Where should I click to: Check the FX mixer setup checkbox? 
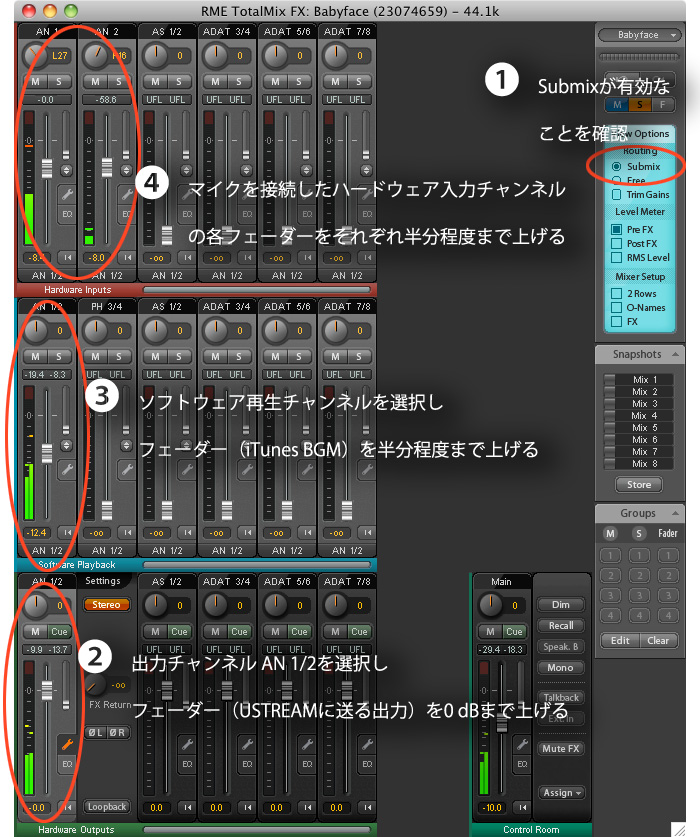tap(616, 321)
